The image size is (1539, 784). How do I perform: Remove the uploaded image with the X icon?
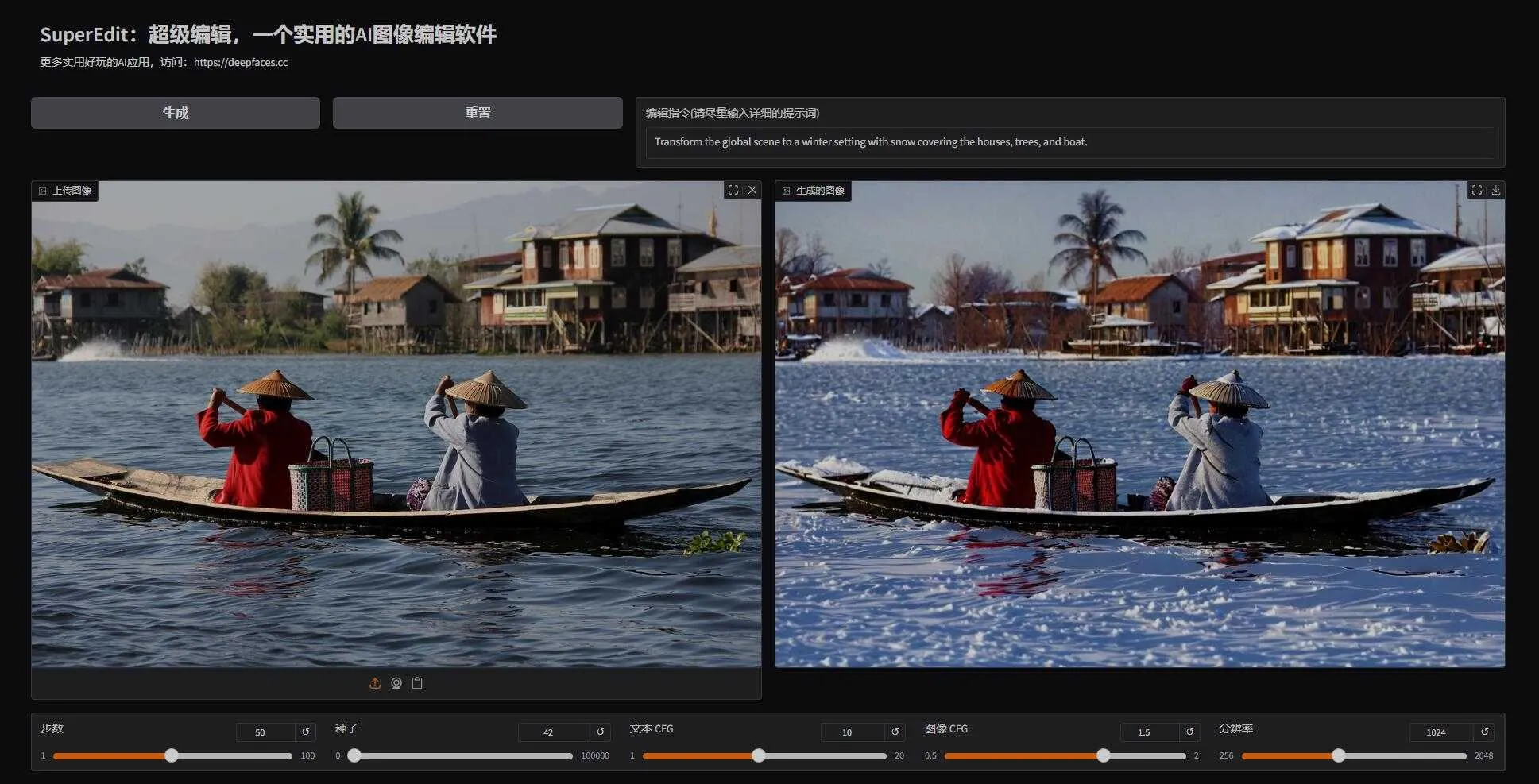[x=752, y=190]
